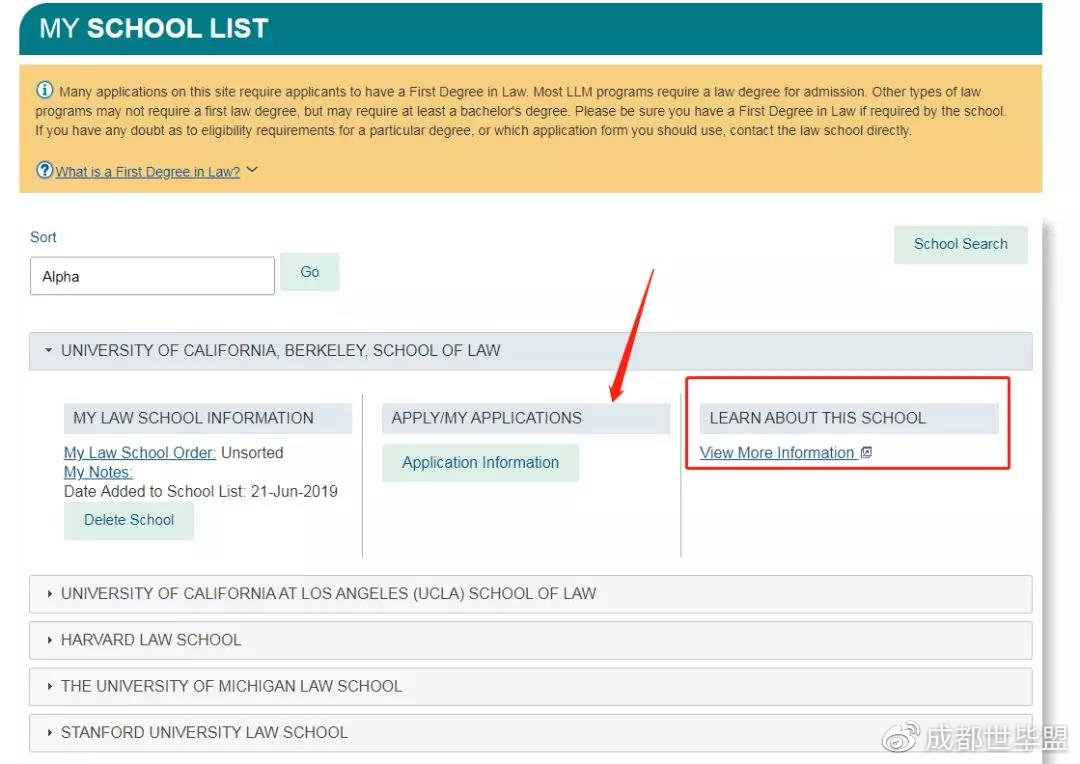
Task: Expand the University of Michigan Law School row
Action: point(530,686)
